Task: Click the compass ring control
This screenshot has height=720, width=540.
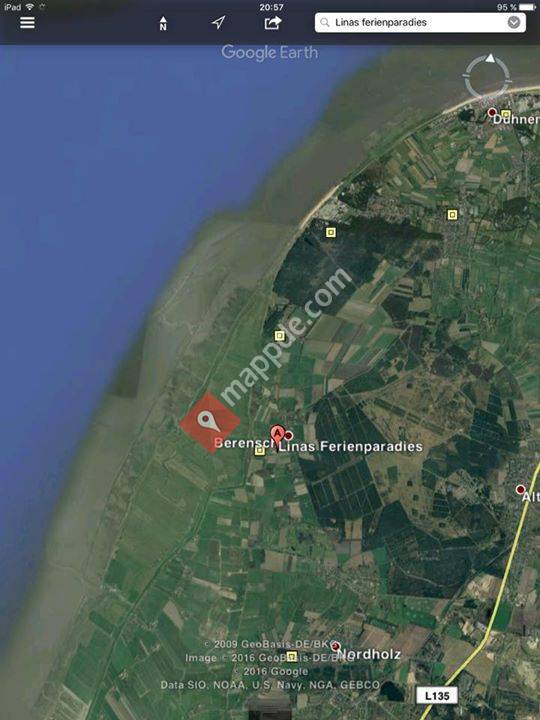Action: coord(487,76)
